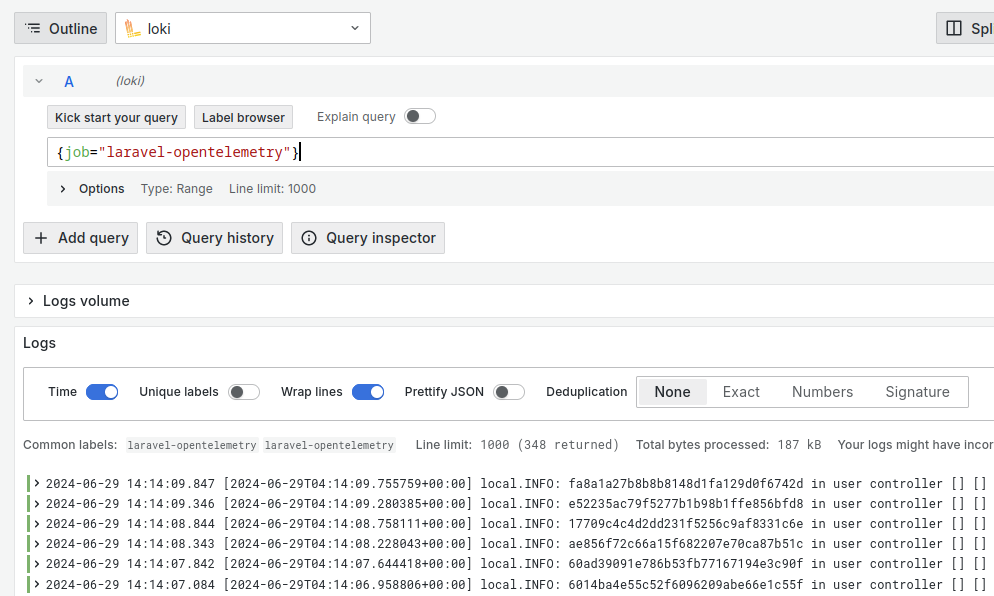Expand log line with timestamp 14:14:07.842
Image resolution: width=994 pixels, height=596 pixels.
[37, 564]
